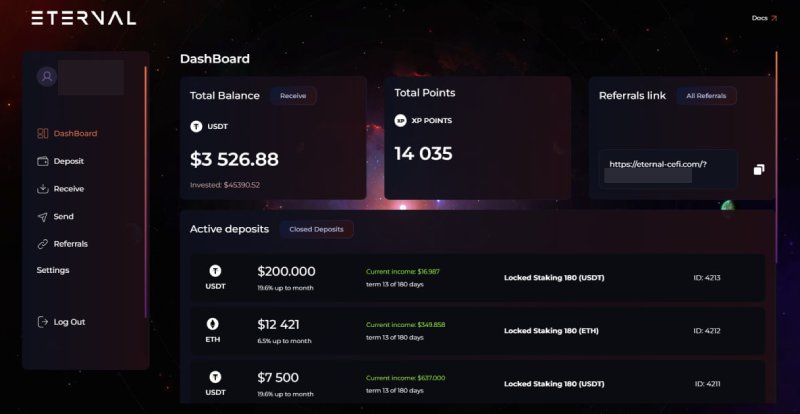
Task: Click the user avatar icon
Action: click(x=46, y=76)
